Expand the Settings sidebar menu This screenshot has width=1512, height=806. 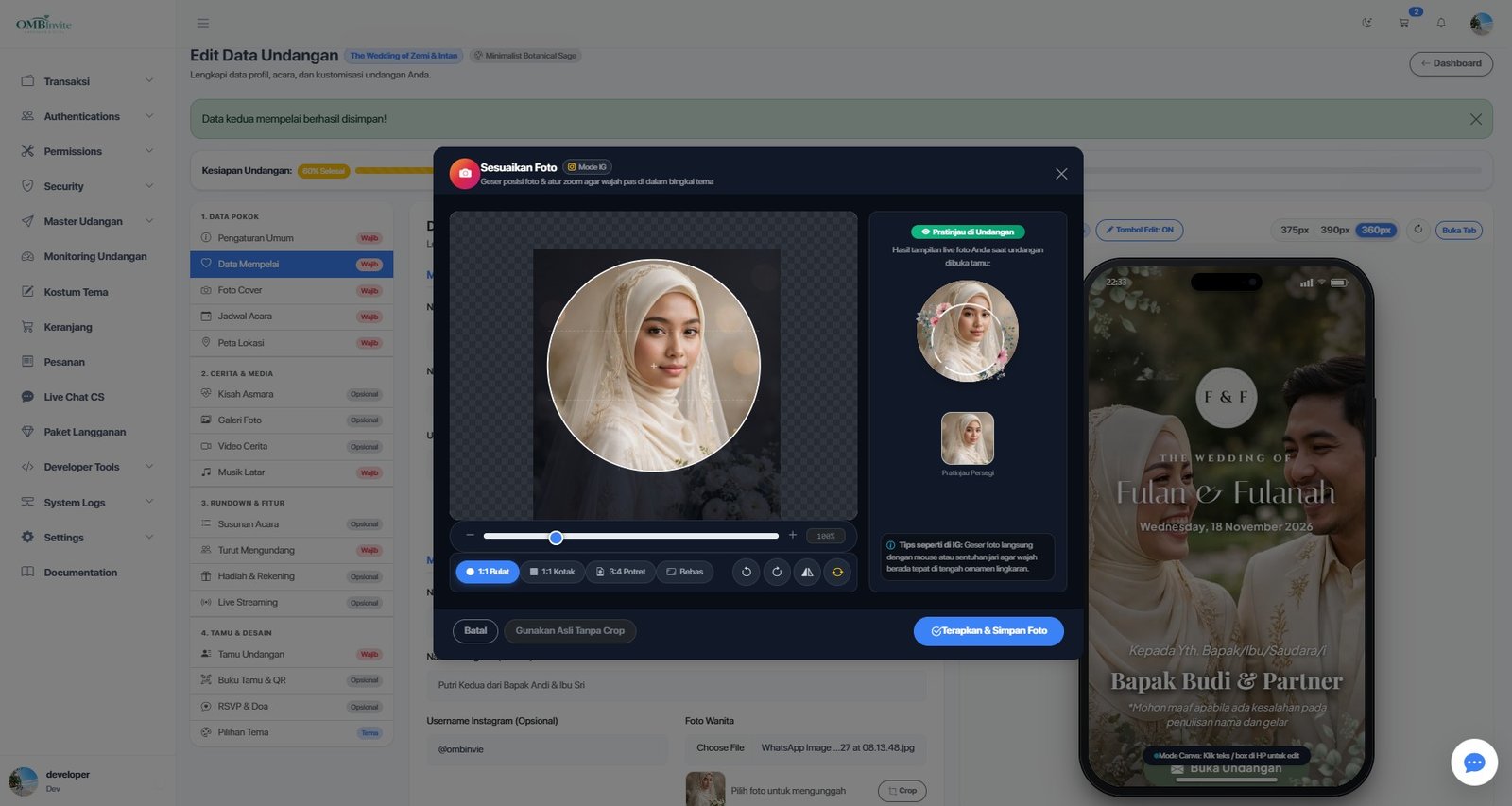pos(88,537)
